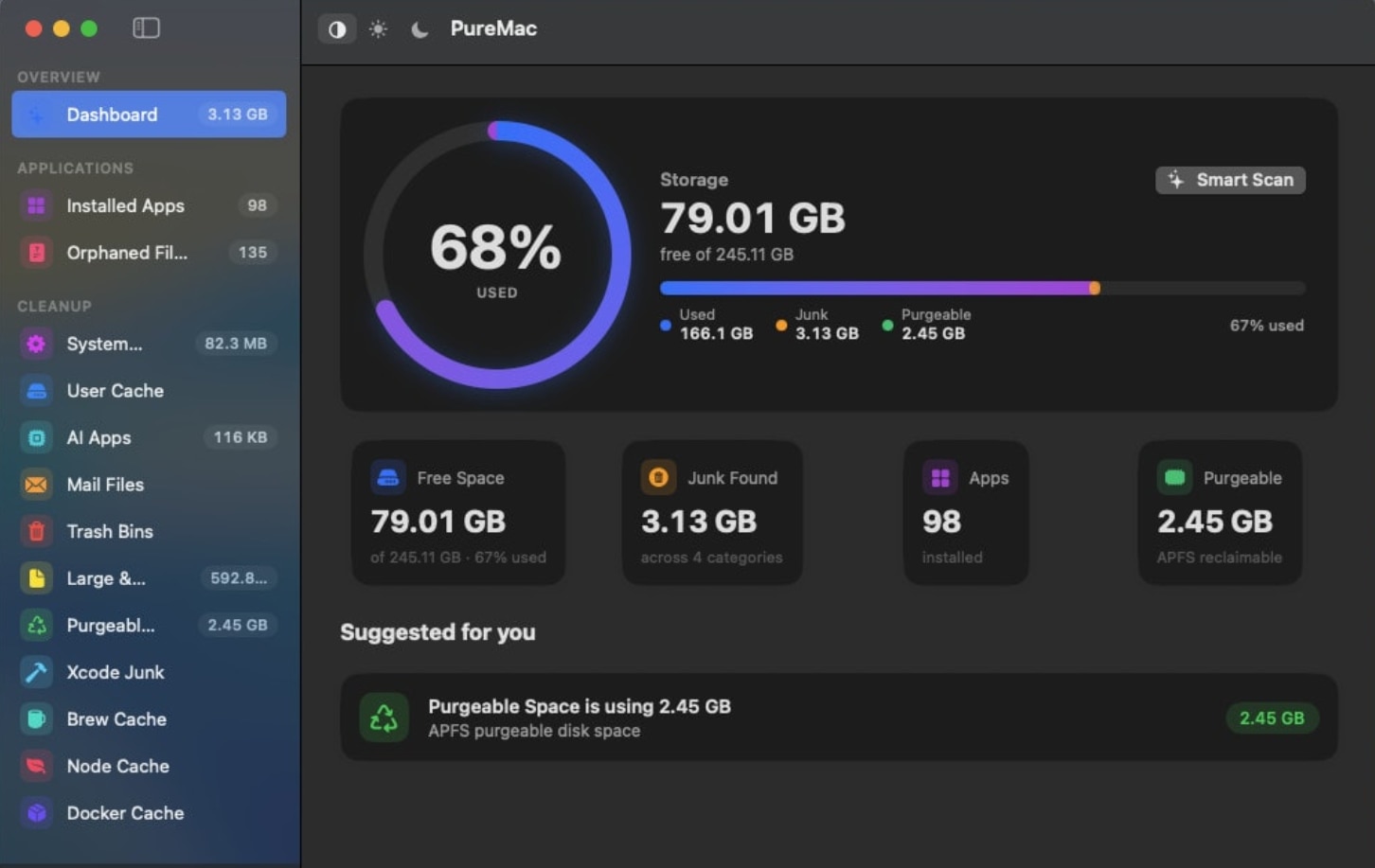Click the blue Used legend dot
Viewport: 1375px width, 868px height.
point(666,325)
